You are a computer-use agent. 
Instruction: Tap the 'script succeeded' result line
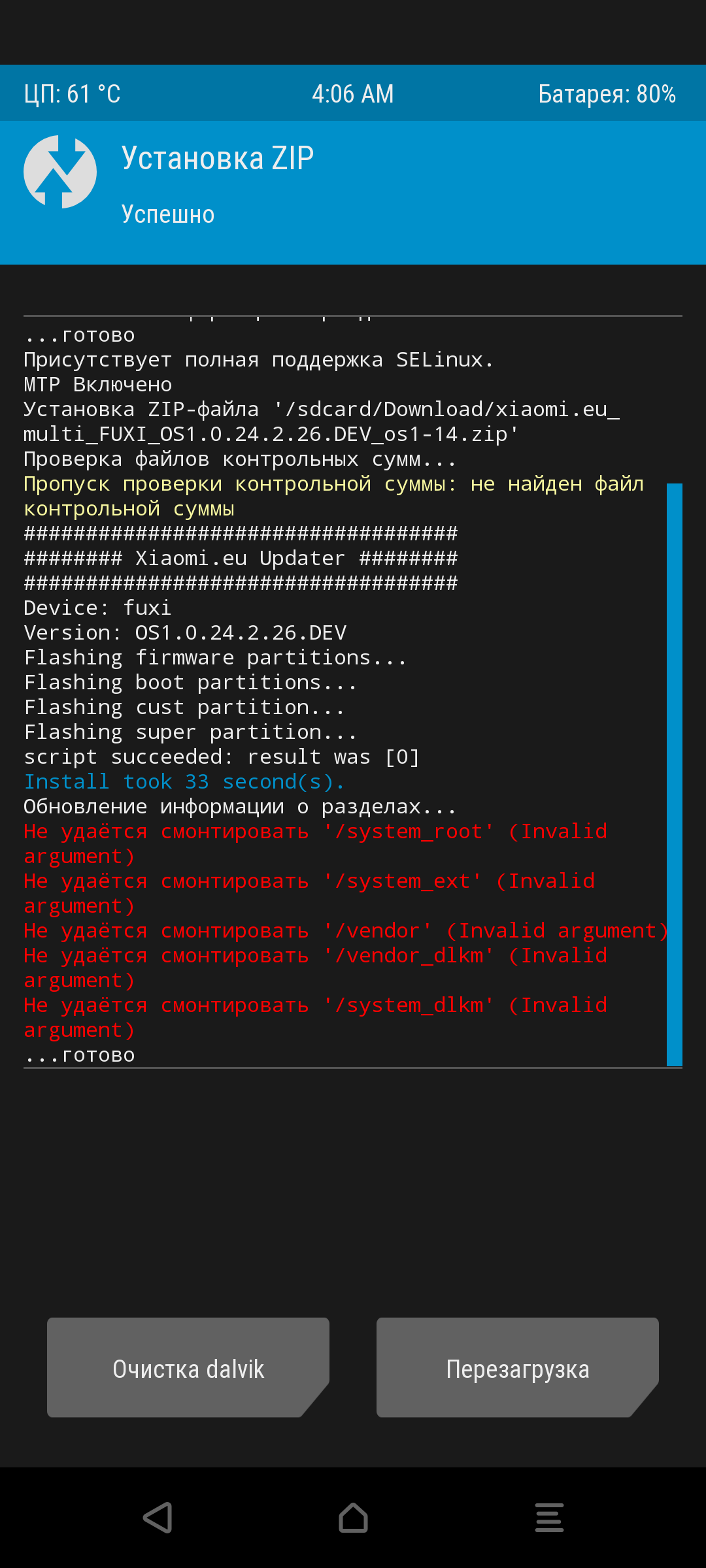(222, 757)
